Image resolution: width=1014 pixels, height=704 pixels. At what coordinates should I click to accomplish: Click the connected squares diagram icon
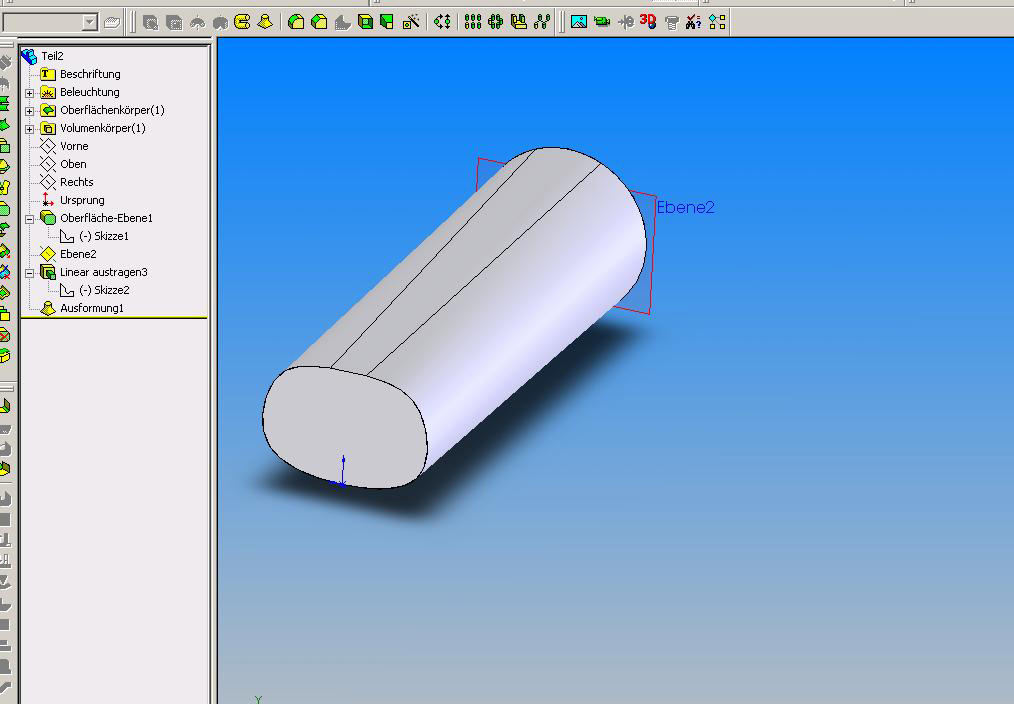click(717, 23)
